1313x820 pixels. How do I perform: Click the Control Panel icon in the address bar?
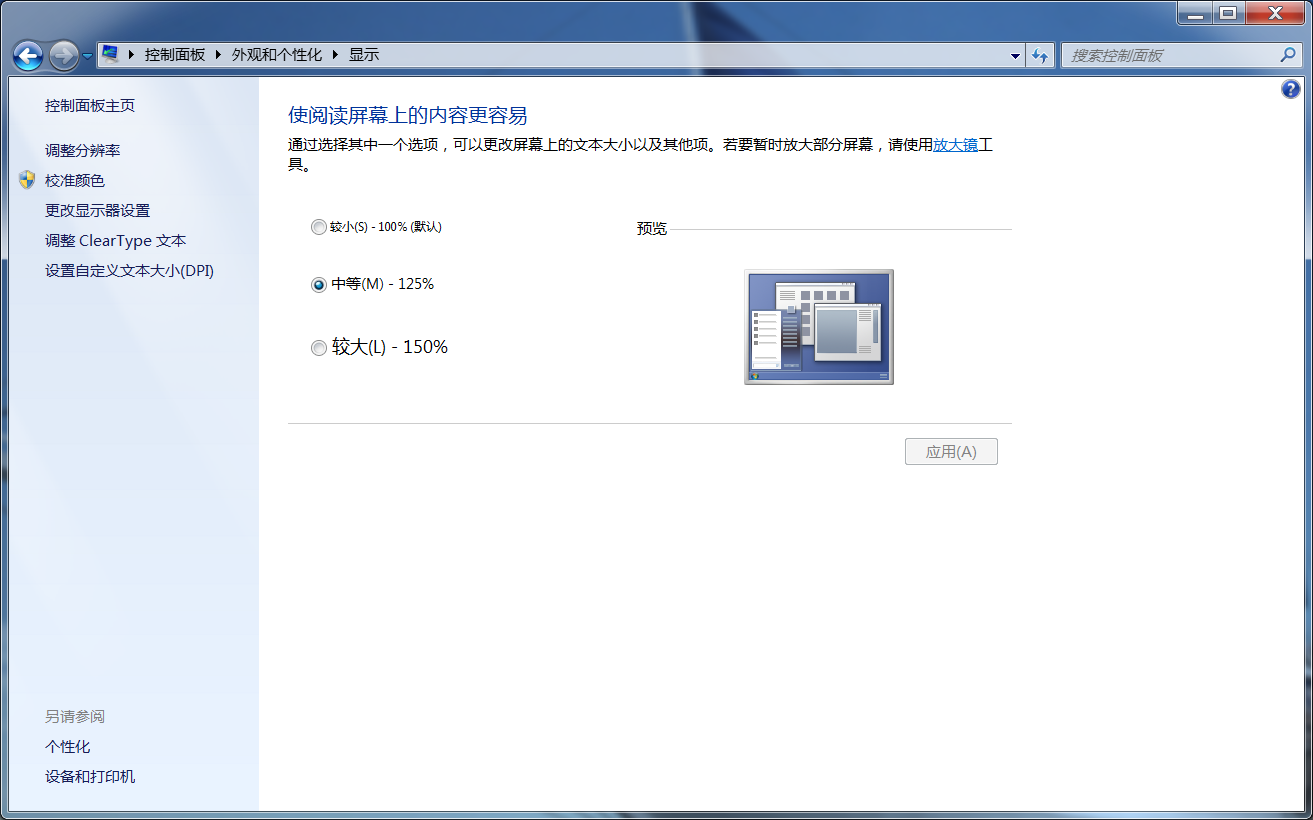tap(110, 55)
